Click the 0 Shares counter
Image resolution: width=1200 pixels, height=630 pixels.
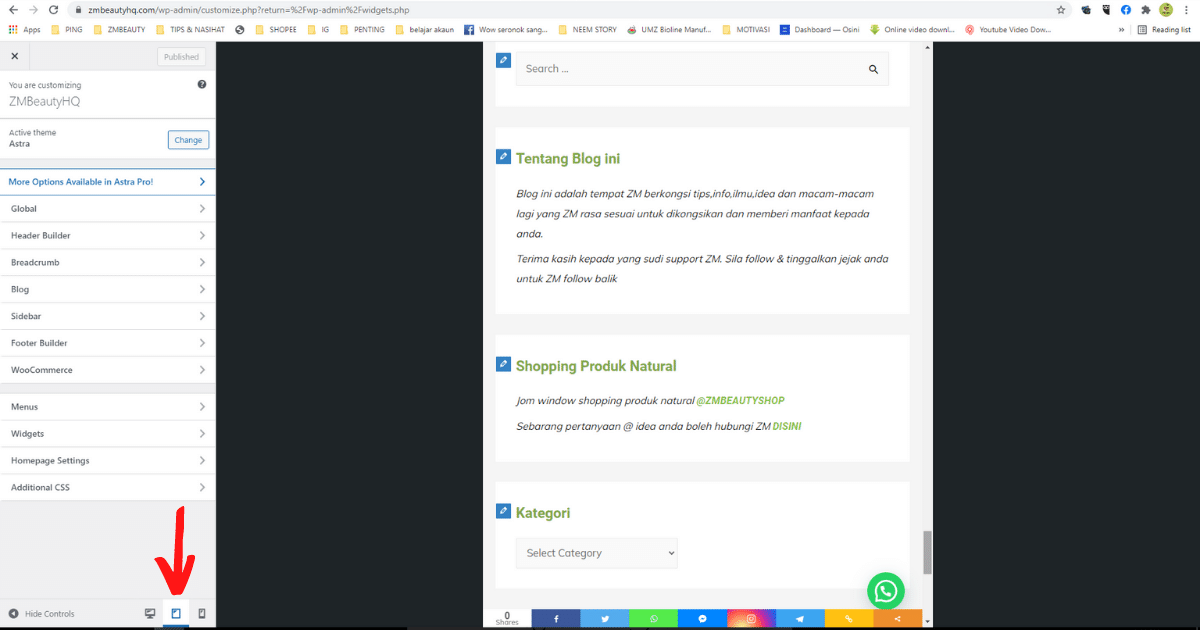pyautogui.click(x=507, y=619)
